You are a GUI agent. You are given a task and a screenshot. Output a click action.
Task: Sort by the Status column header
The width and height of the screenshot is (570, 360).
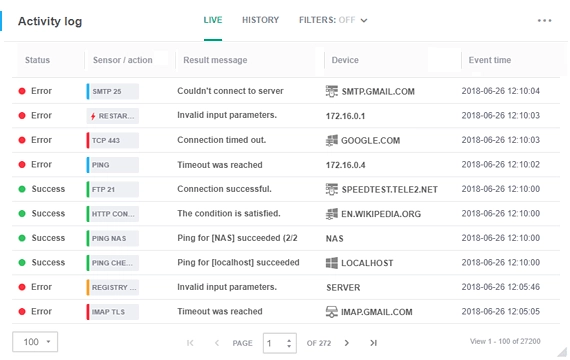pos(37,60)
